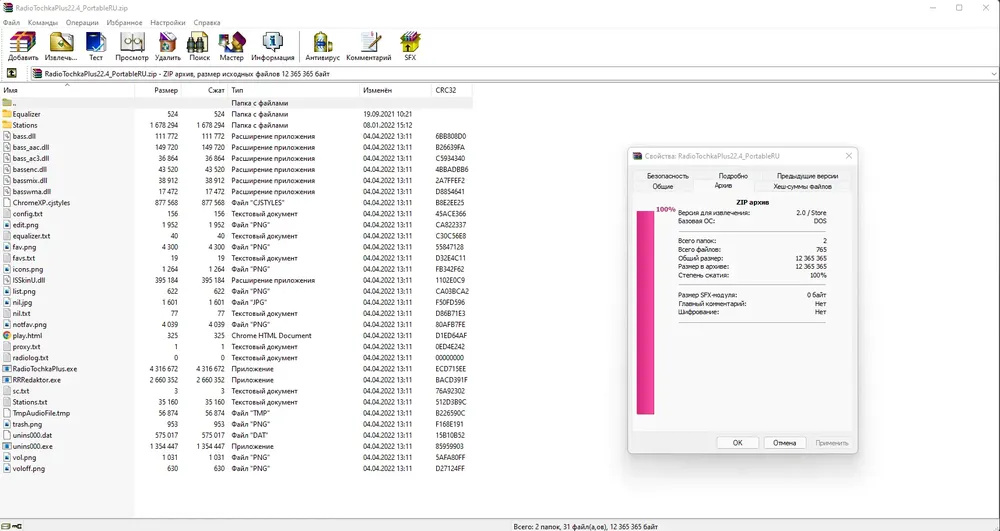Select the Архив tab in properties
The width and height of the screenshot is (1000, 531).
(723, 185)
